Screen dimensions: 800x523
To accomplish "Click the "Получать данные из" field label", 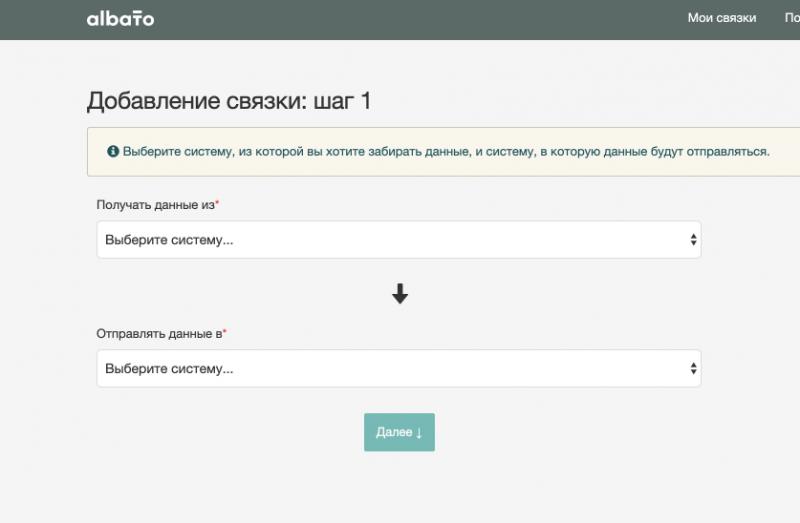I will tap(155, 204).
